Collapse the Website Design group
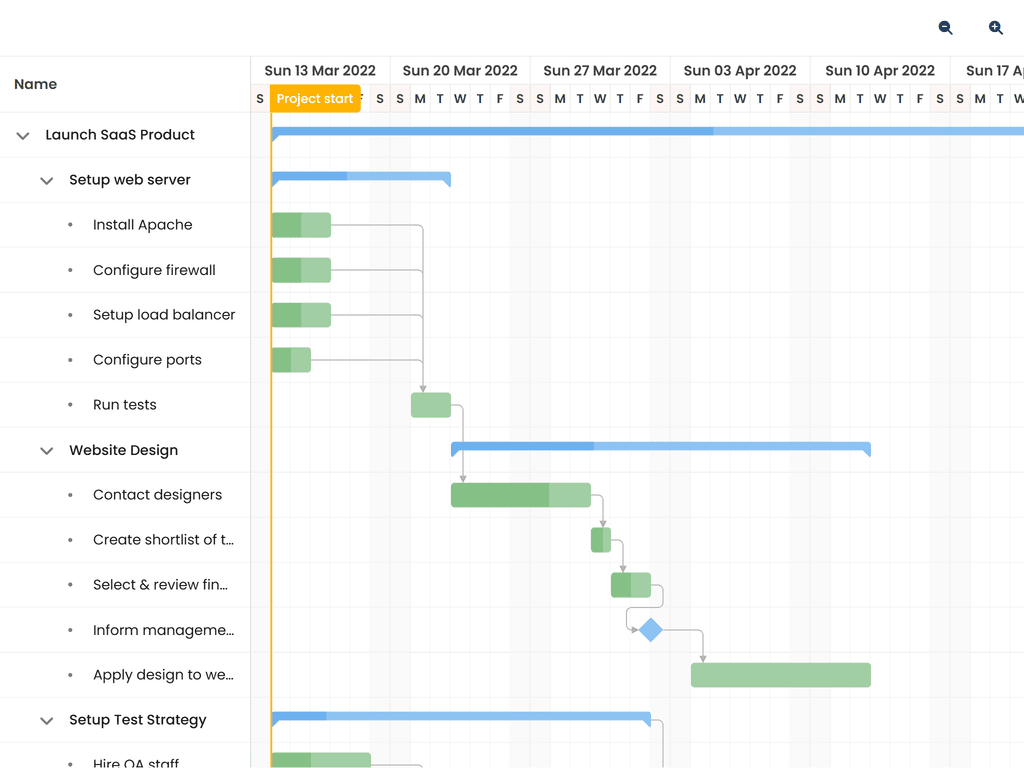This screenshot has height=768, width=1024. coord(46,450)
